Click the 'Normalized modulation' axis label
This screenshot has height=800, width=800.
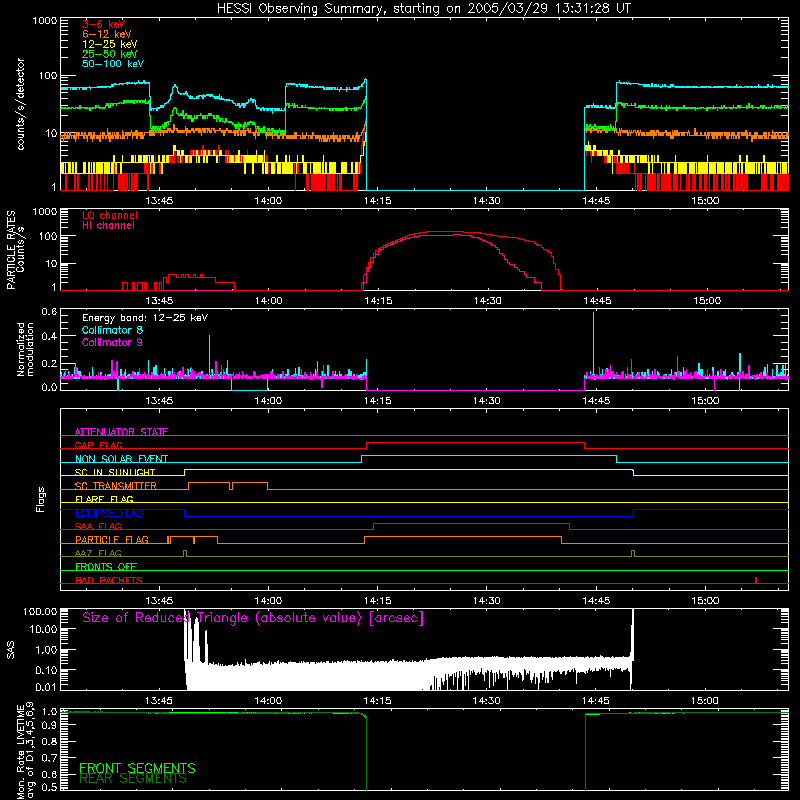tap(25, 349)
